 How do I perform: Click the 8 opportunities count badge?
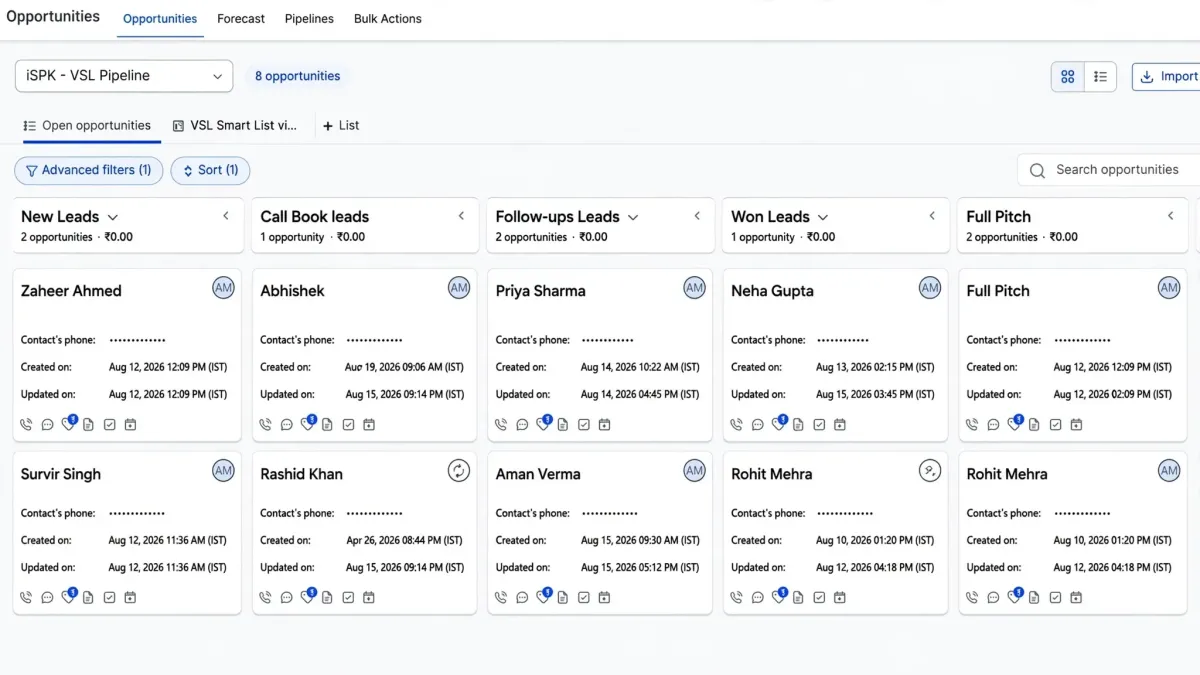(x=297, y=76)
